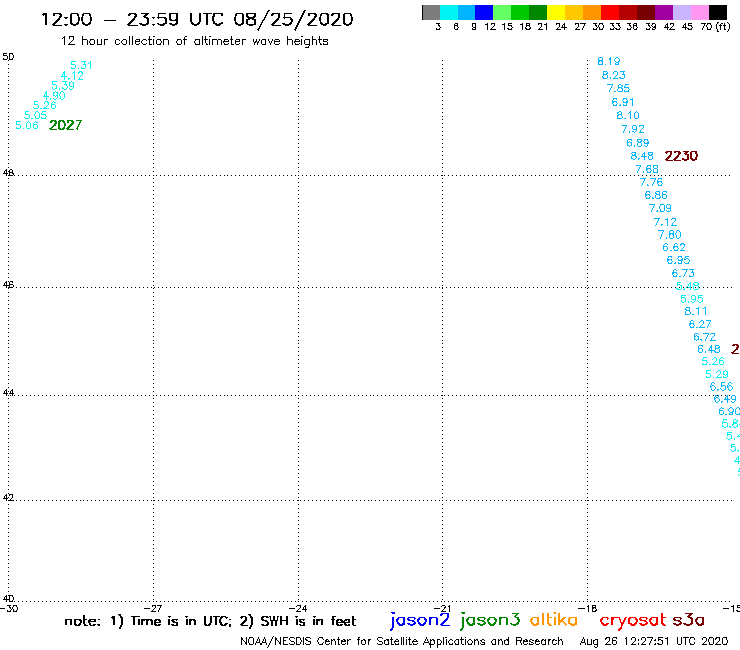Click the NOAA/NESDIS Center credit line
The image size is (740, 650).
click(402, 642)
